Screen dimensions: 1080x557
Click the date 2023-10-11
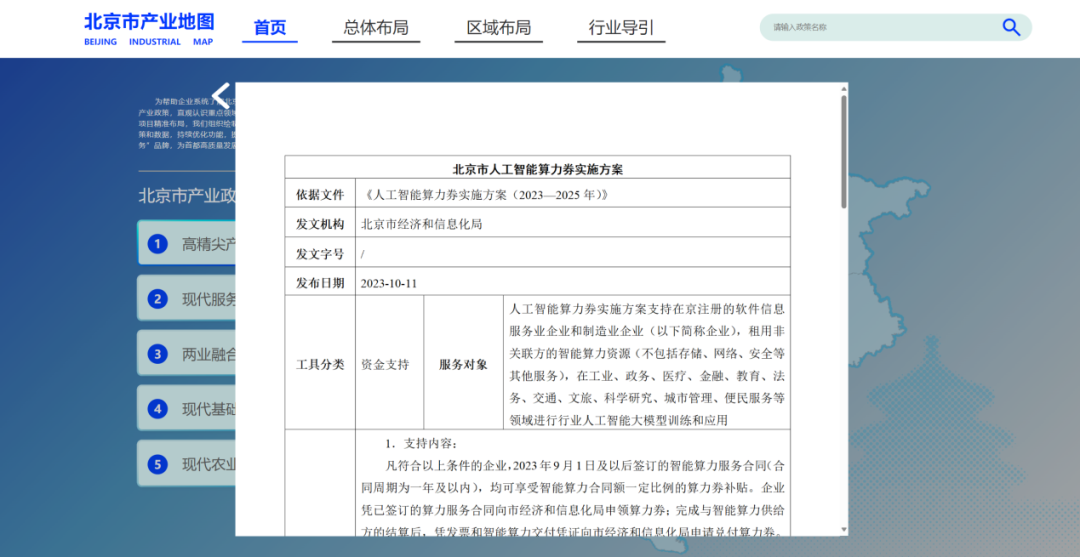coord(388,284)
